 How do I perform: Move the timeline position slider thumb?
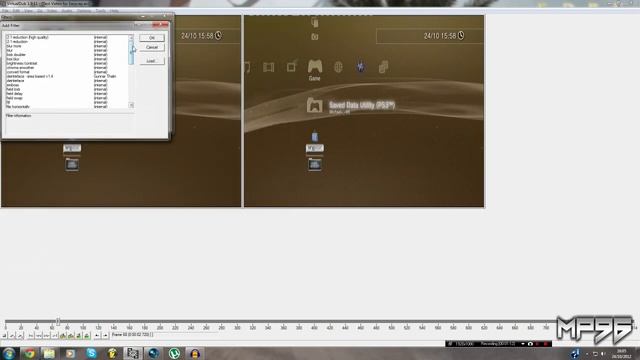pyautogui.click(x=58, y=322)
